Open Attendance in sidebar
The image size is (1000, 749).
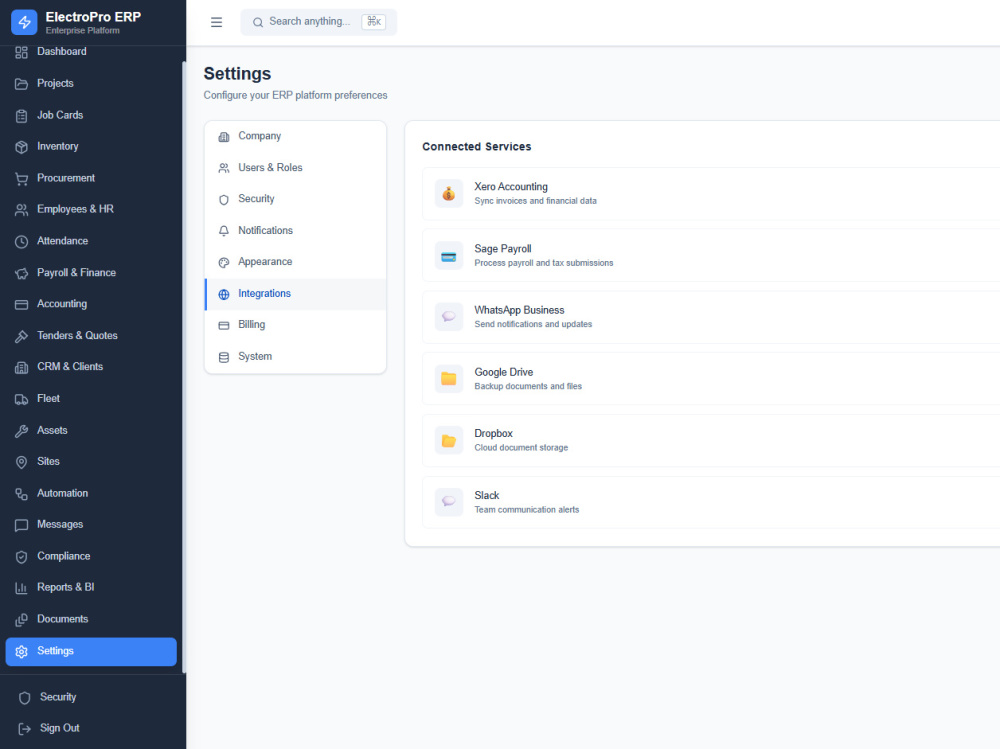point(91,241)
